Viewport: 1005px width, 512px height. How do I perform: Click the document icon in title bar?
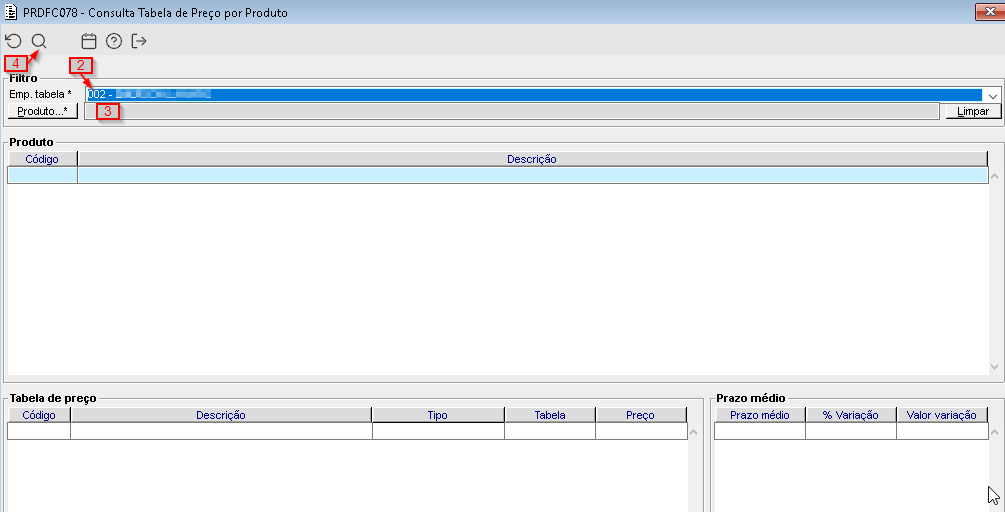point(11,12)
